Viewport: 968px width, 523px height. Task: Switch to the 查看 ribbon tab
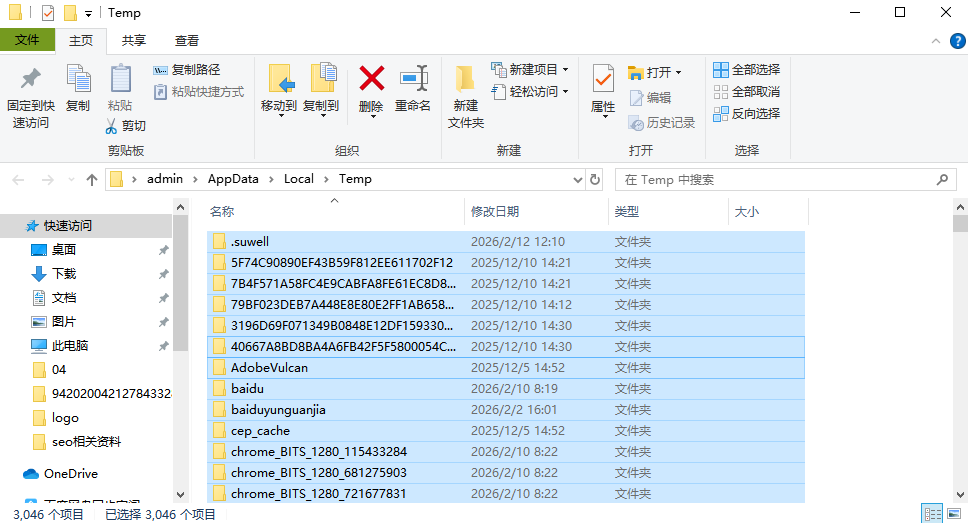click(x=186, y=41)
